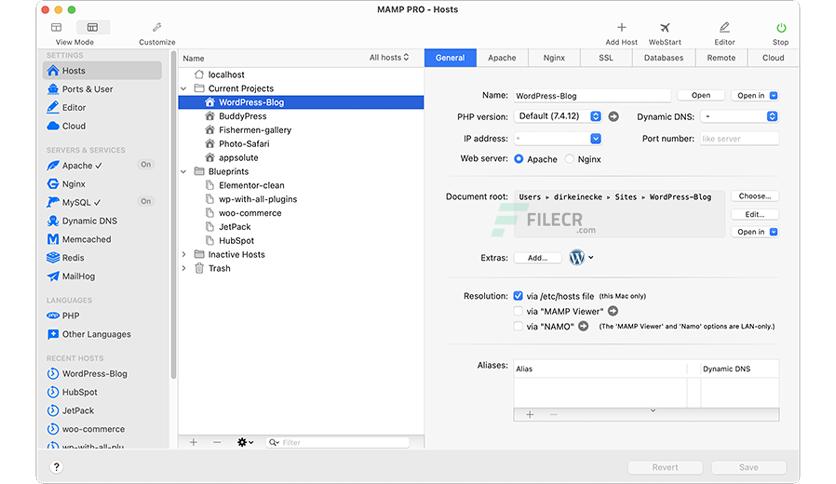Click the Port number field
This screenshot has width=836, height=484.
click(739, 139)
